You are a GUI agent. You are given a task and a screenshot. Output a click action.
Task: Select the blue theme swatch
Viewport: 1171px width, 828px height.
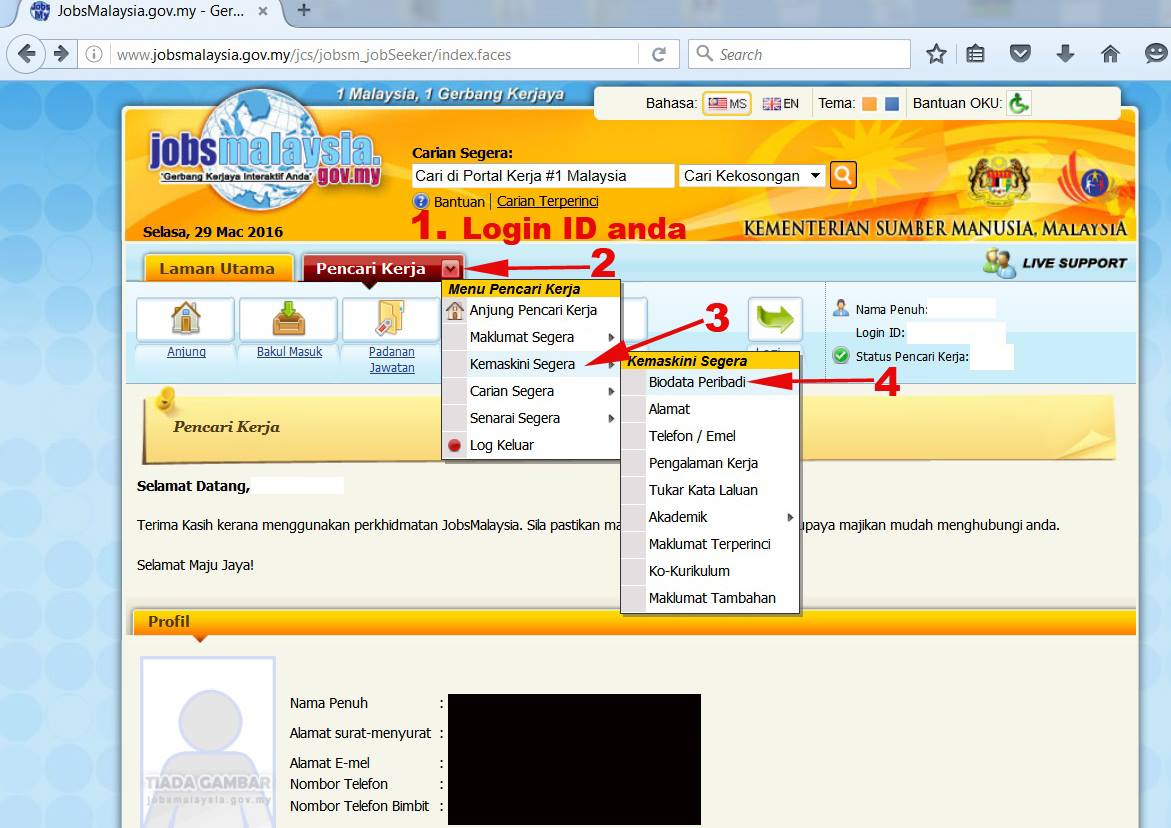pos(892,104)
